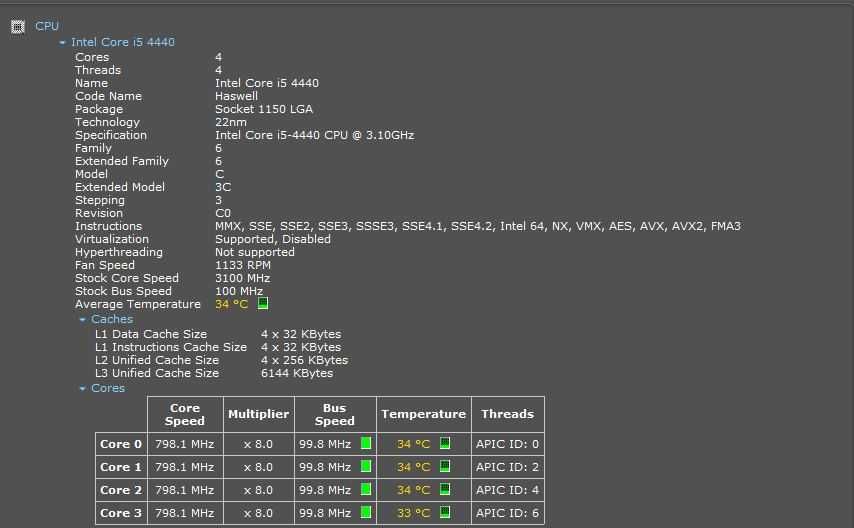854x528 pixels.
Task: Click the Instructions list starting with MMX
Action: click(x=478, y=226)
